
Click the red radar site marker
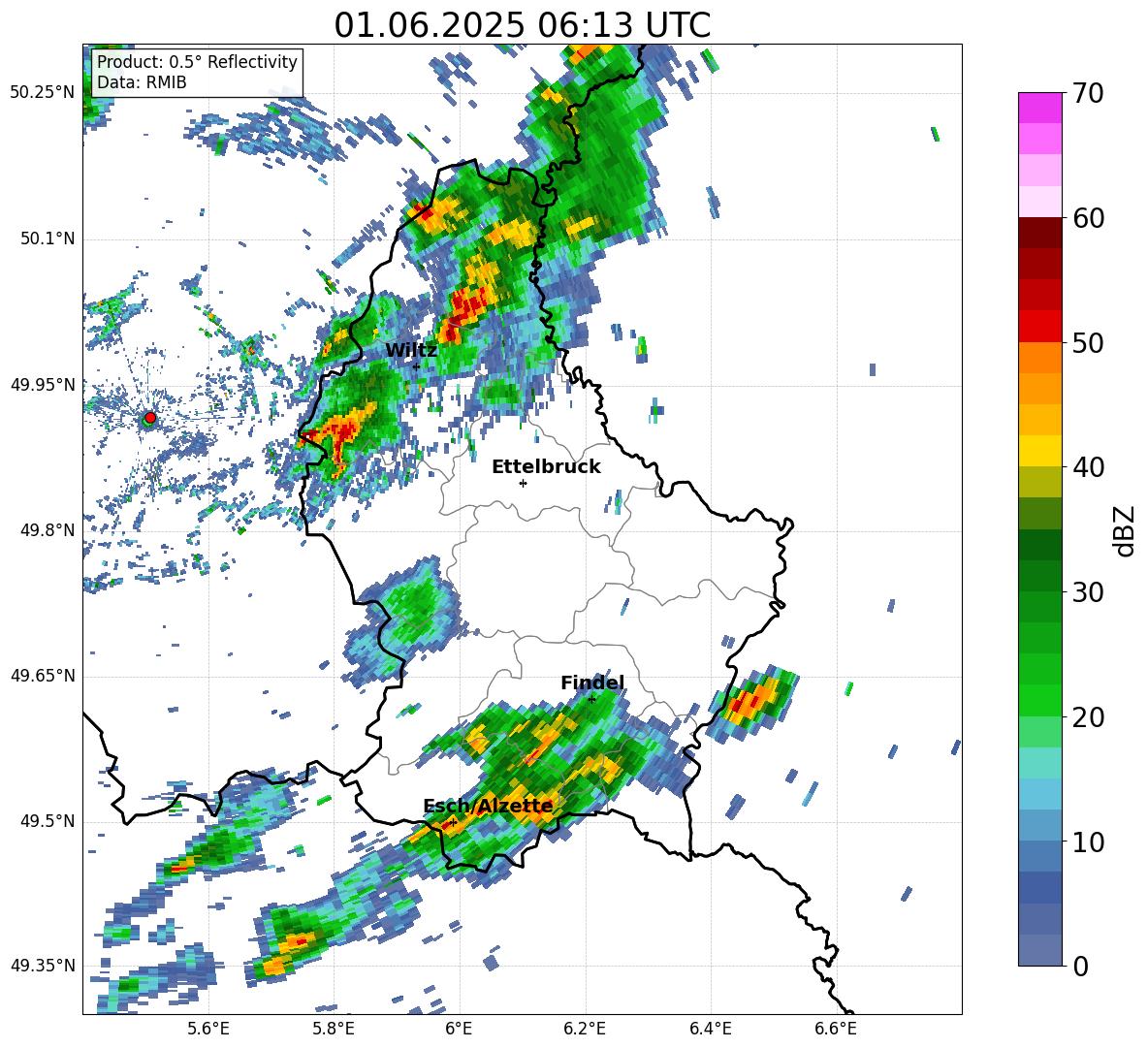(150, 417)
